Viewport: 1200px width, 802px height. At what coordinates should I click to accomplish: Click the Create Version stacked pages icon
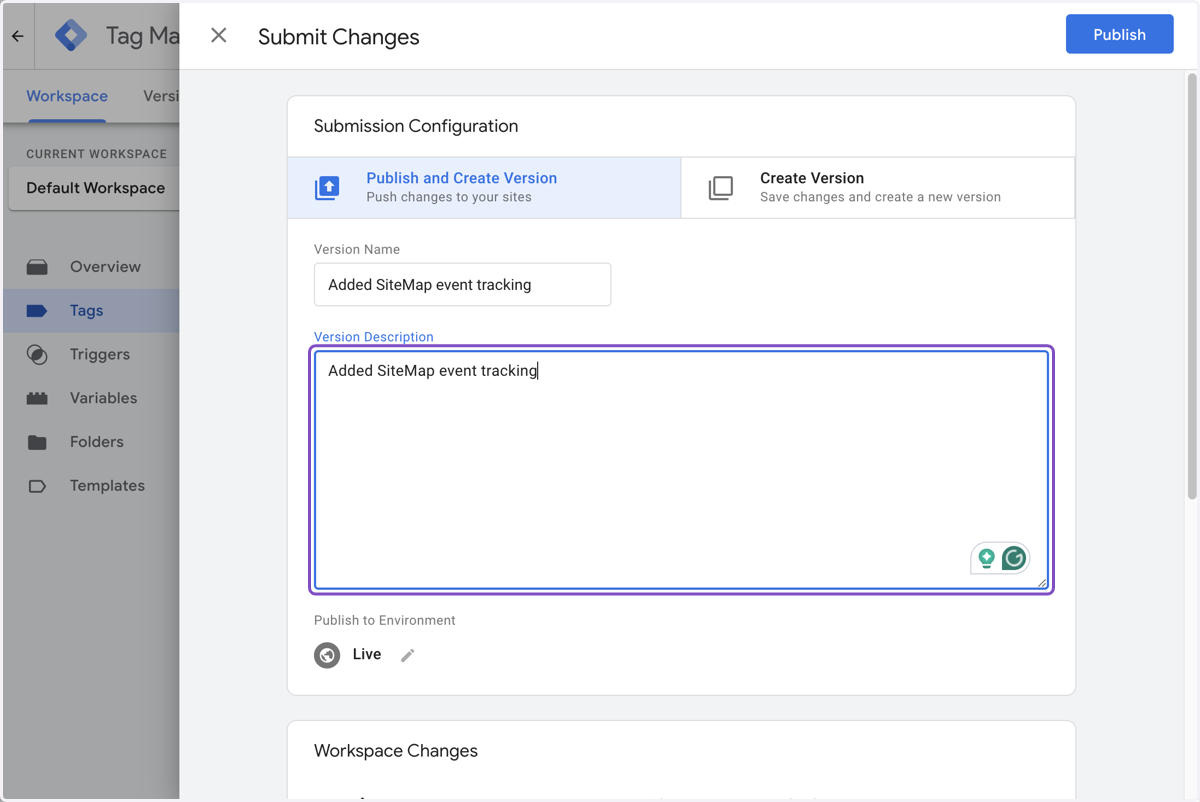pyautogui.click(x=721, y=187)
